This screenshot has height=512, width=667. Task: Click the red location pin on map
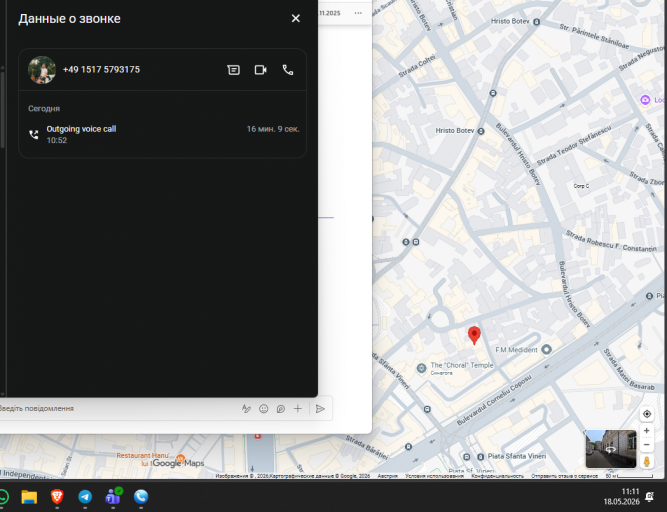click(474, 335)
